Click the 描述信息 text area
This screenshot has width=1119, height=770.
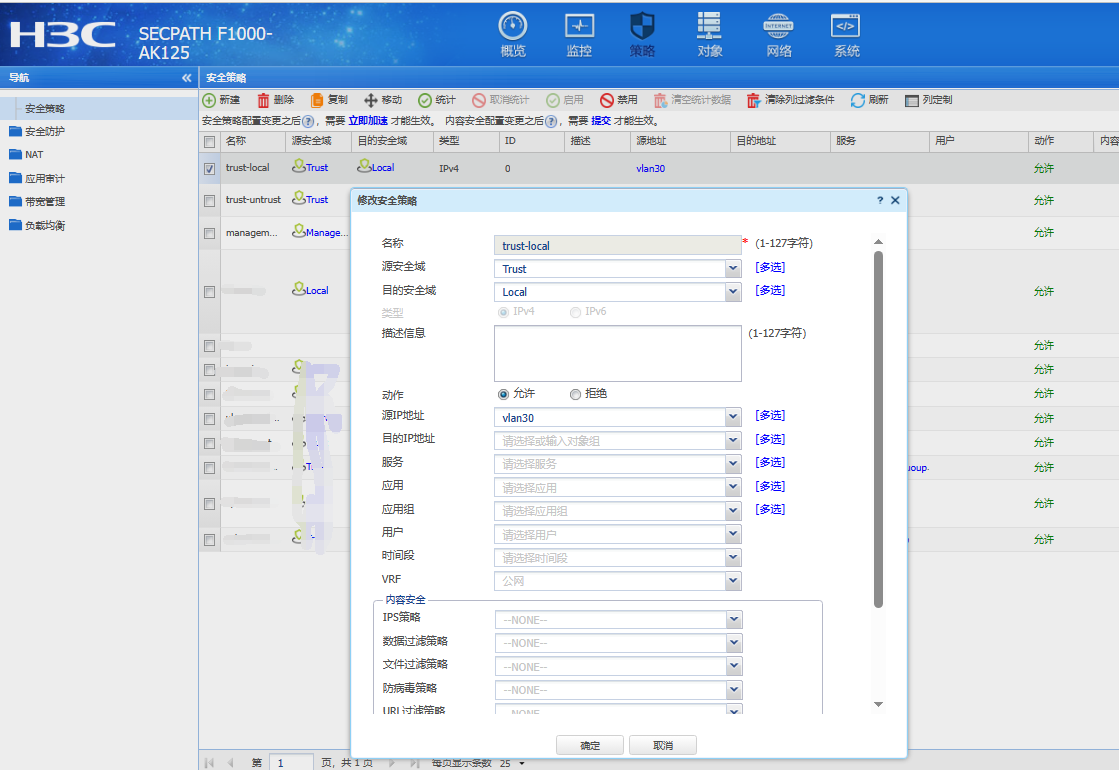coord(617,353)
